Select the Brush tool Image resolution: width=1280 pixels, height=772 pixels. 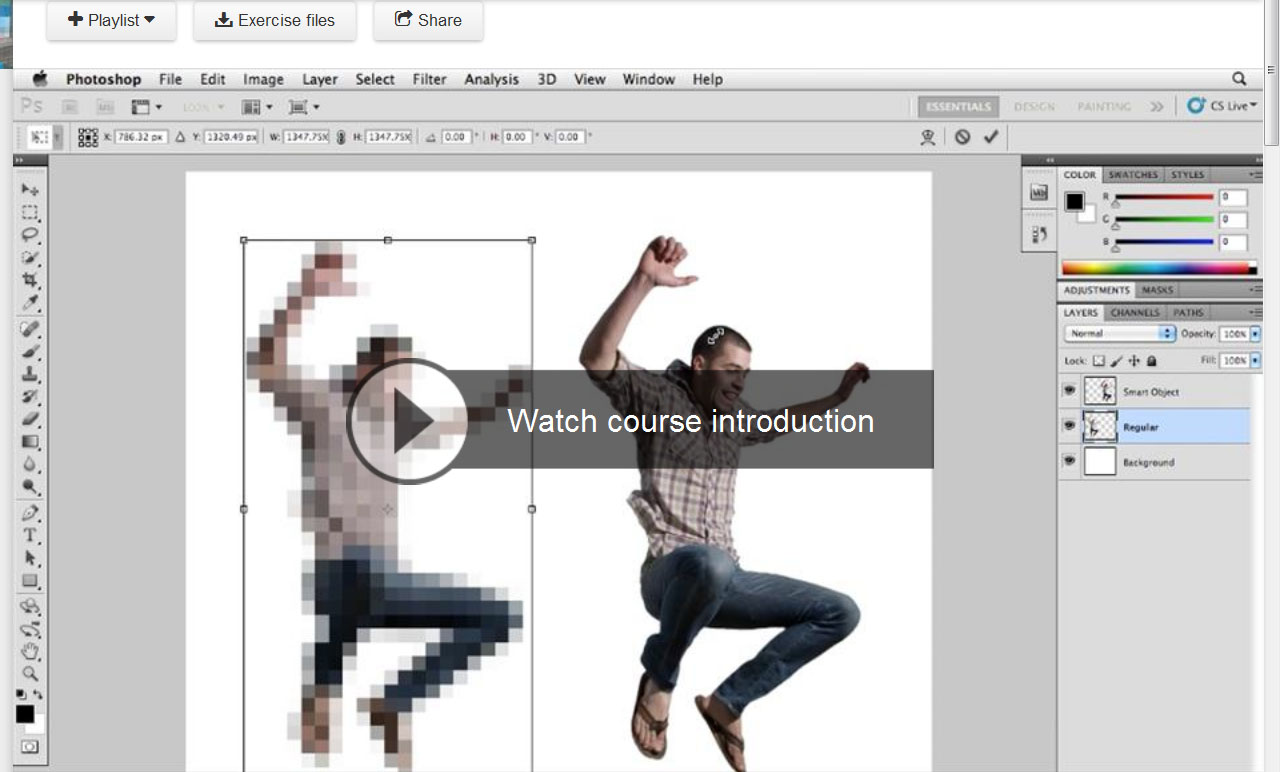pos(30,352)
